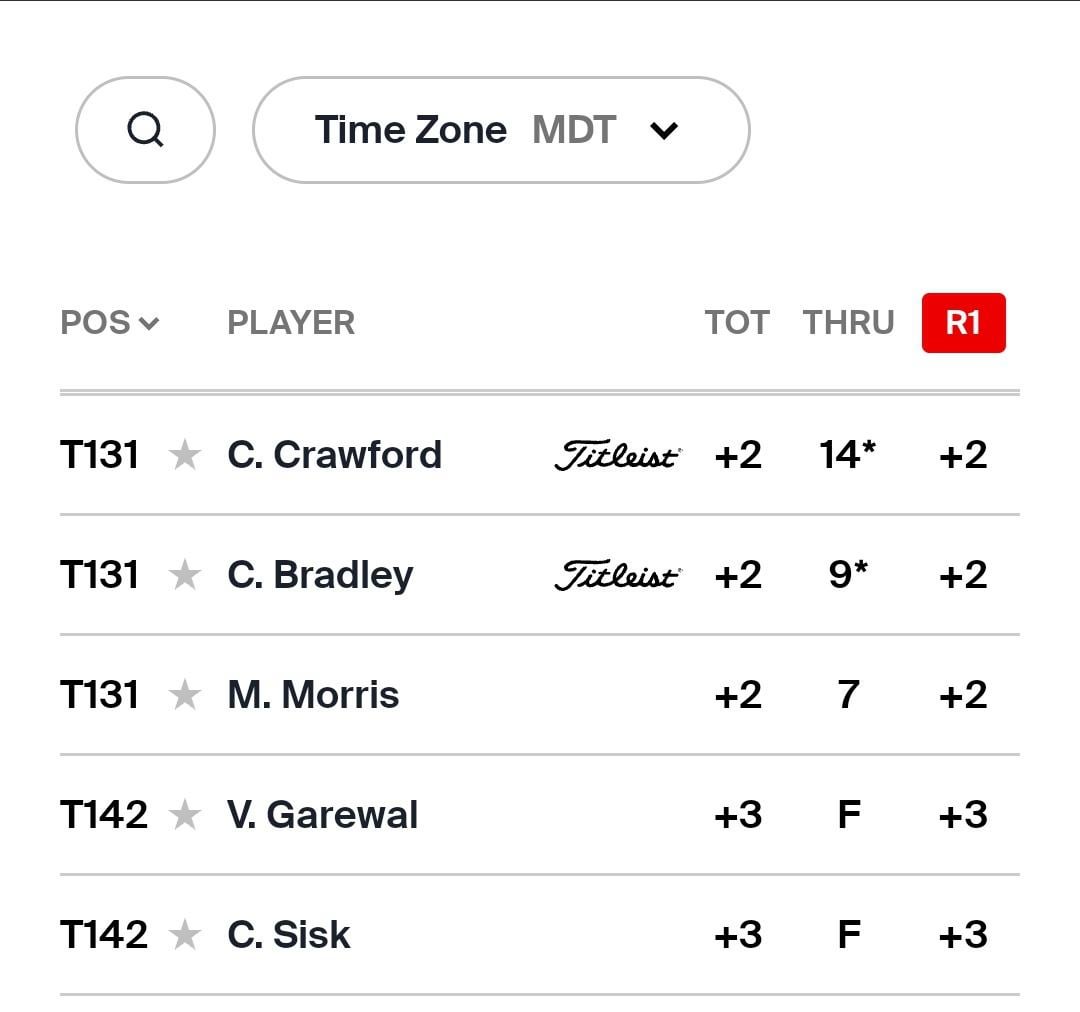Open M. Morris's player row
This screenshot has width=1080, height=1012.
coord(540,695)
